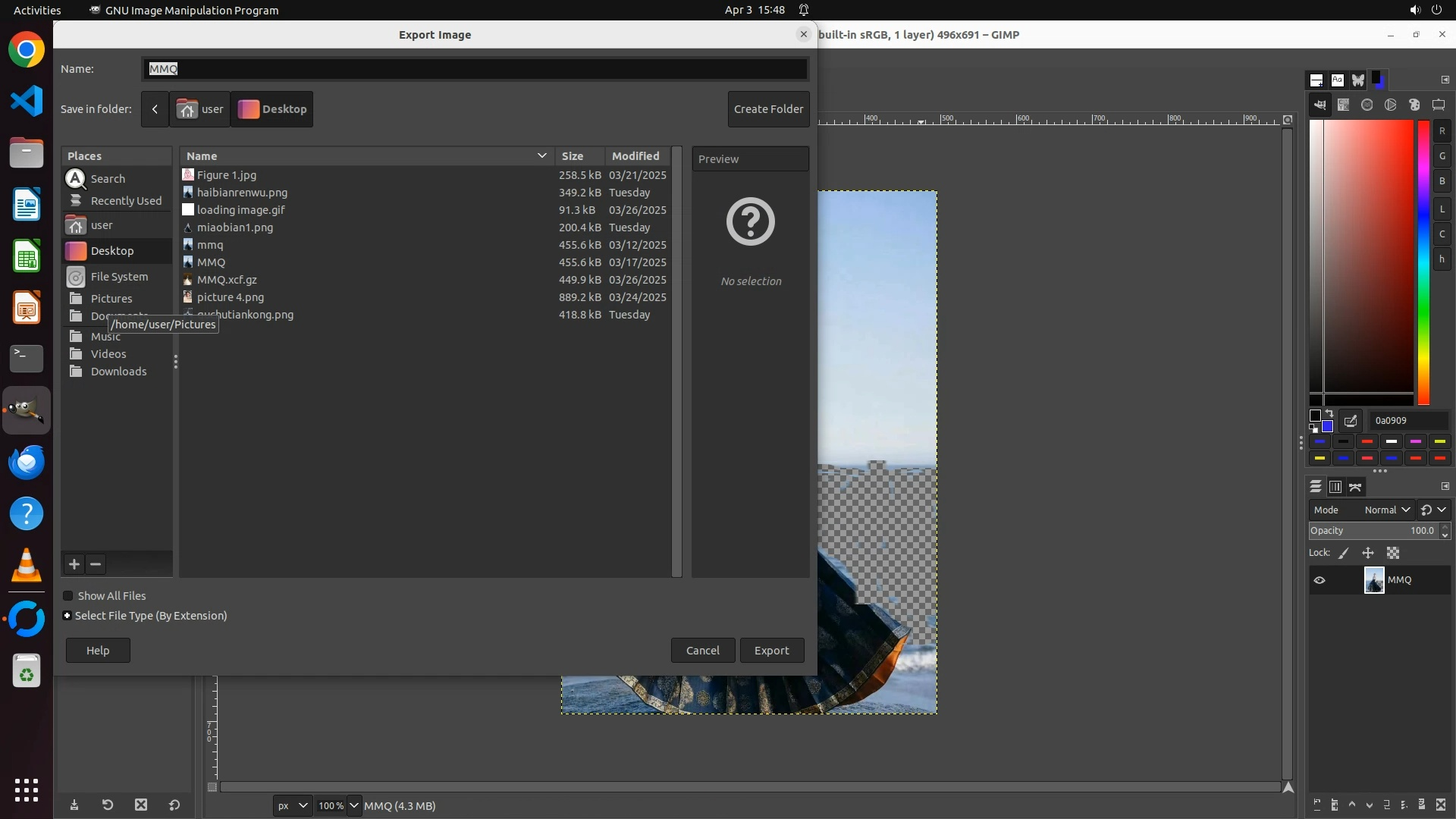
Task: Click the swap foreground/background colors arrow
Action: point(1329,414)
